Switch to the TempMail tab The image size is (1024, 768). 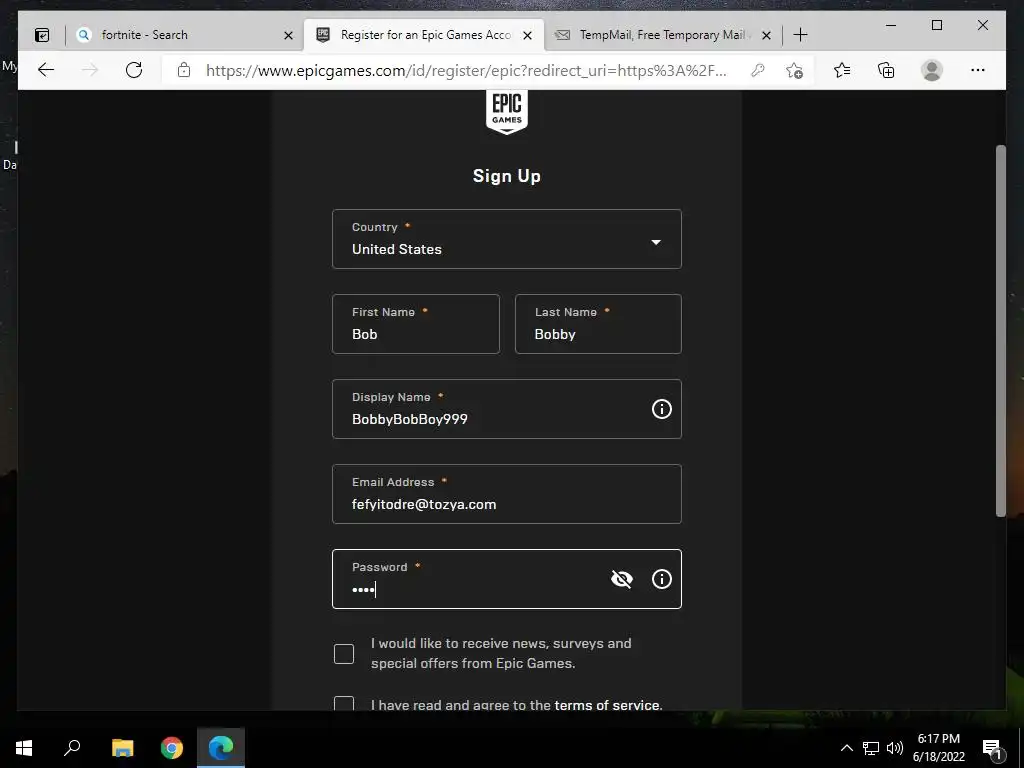click(x=663, y=35)
